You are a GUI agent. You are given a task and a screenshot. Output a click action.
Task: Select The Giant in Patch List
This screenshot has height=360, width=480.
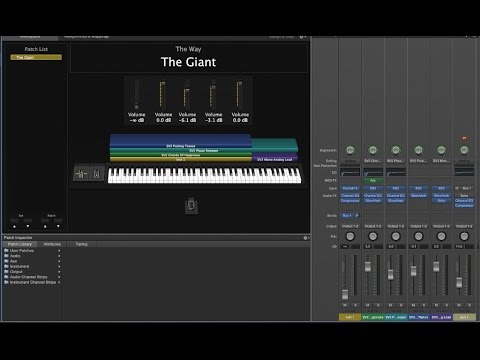pos(36,57)
